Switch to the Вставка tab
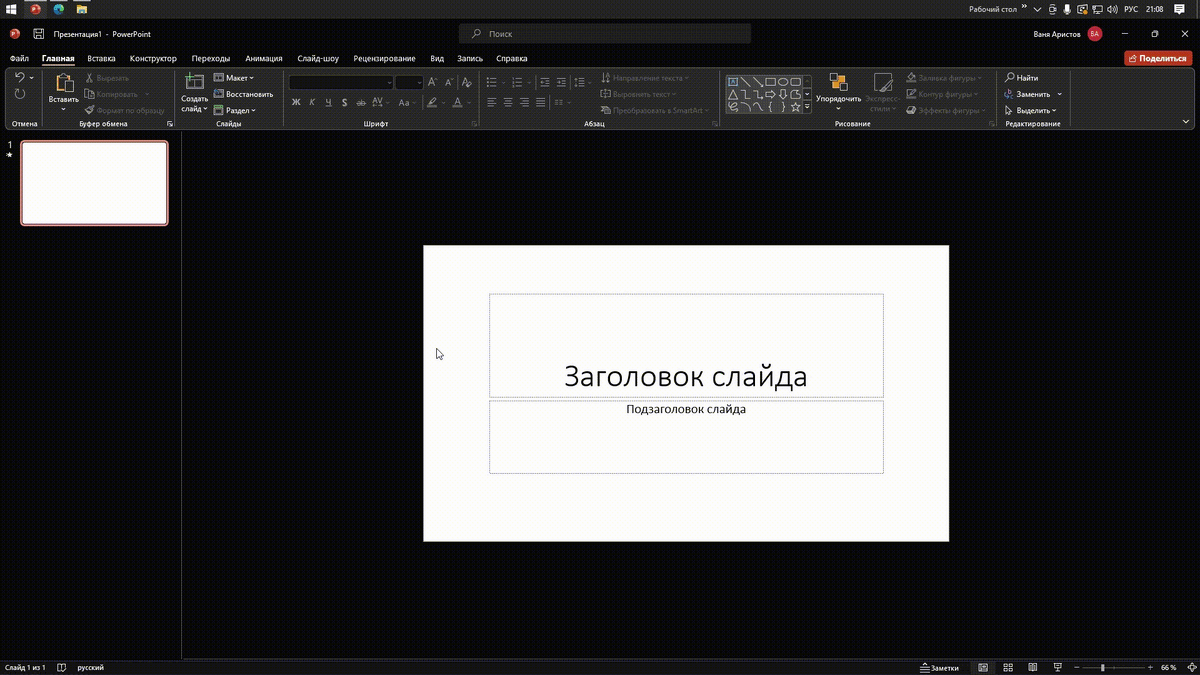The height and width of the screenshot is (675, 1200). point(101,59)
